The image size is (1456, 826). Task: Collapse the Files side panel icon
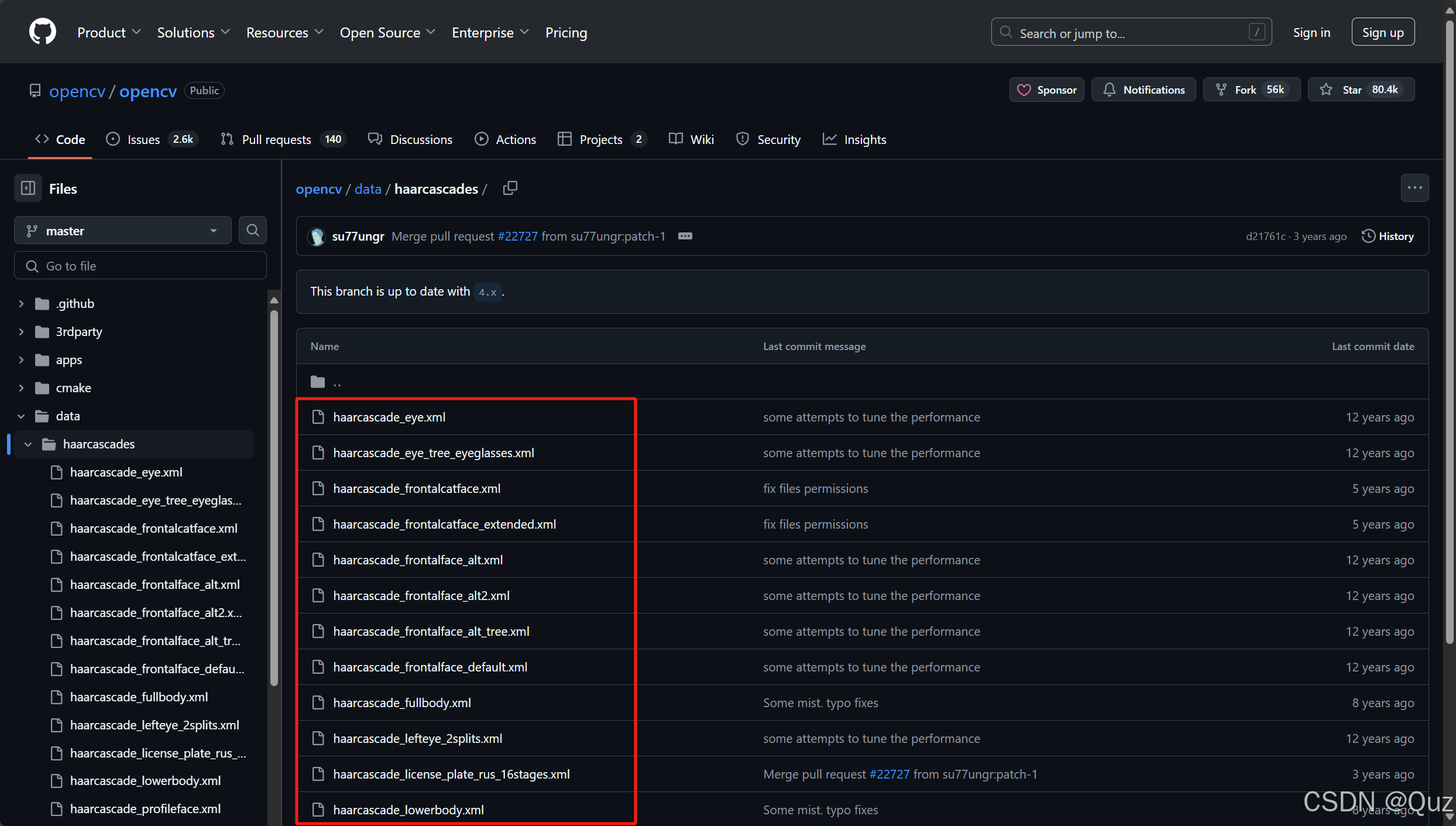point(28,188)
